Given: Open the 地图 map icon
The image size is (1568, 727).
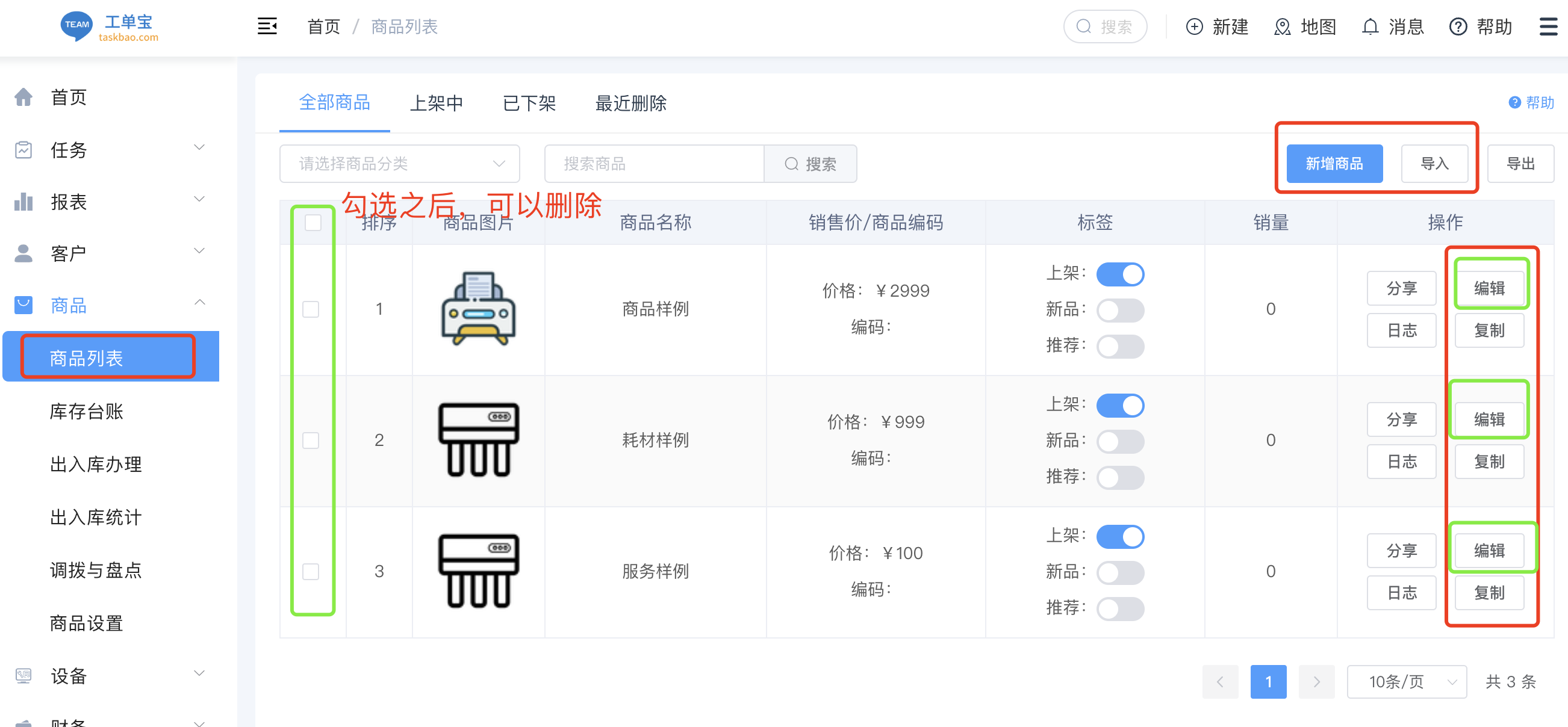Looking at the screenshot, I should pos(1282,26).
